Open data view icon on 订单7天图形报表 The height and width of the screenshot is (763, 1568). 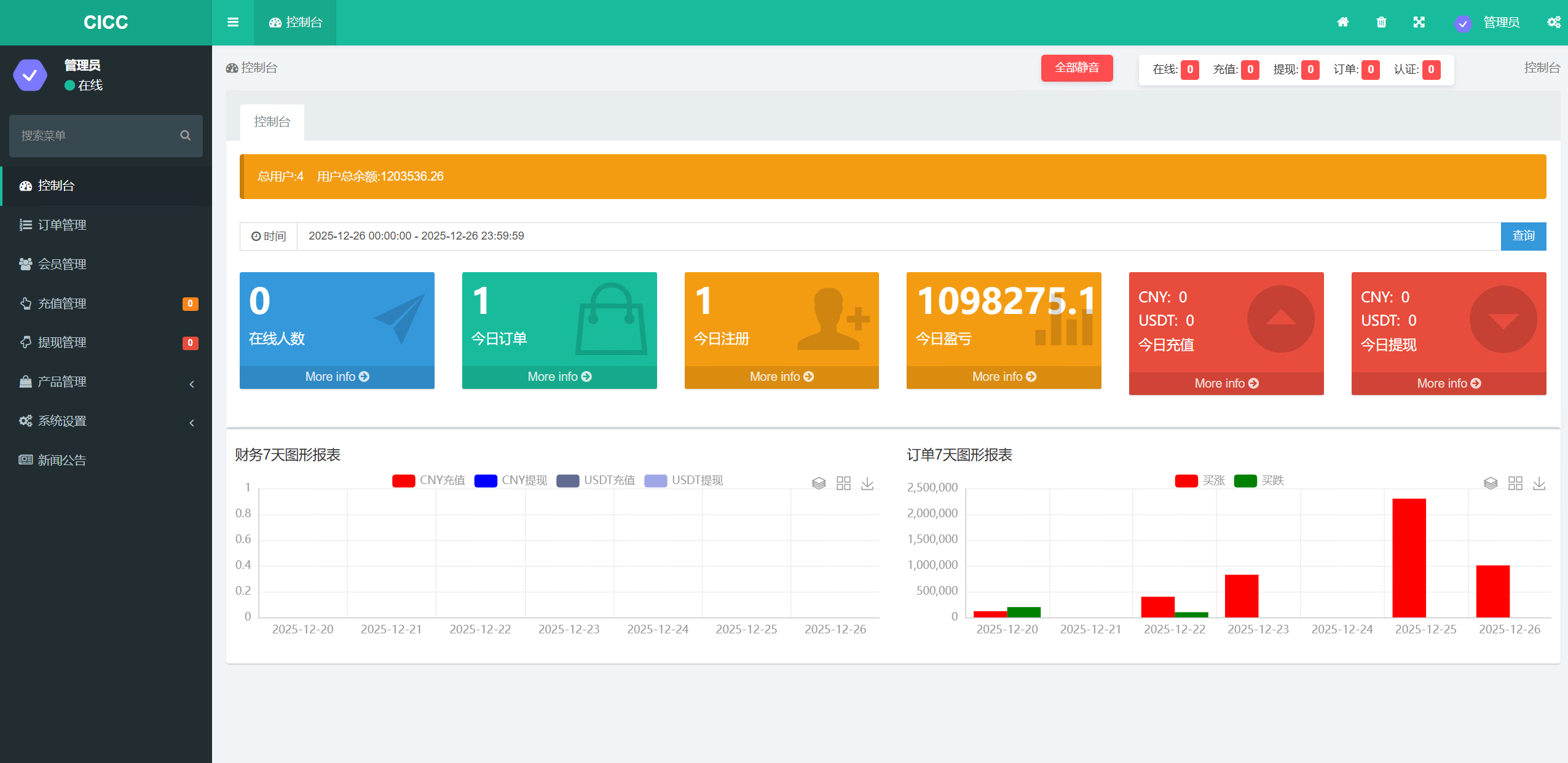click(x=1490, y=483)
